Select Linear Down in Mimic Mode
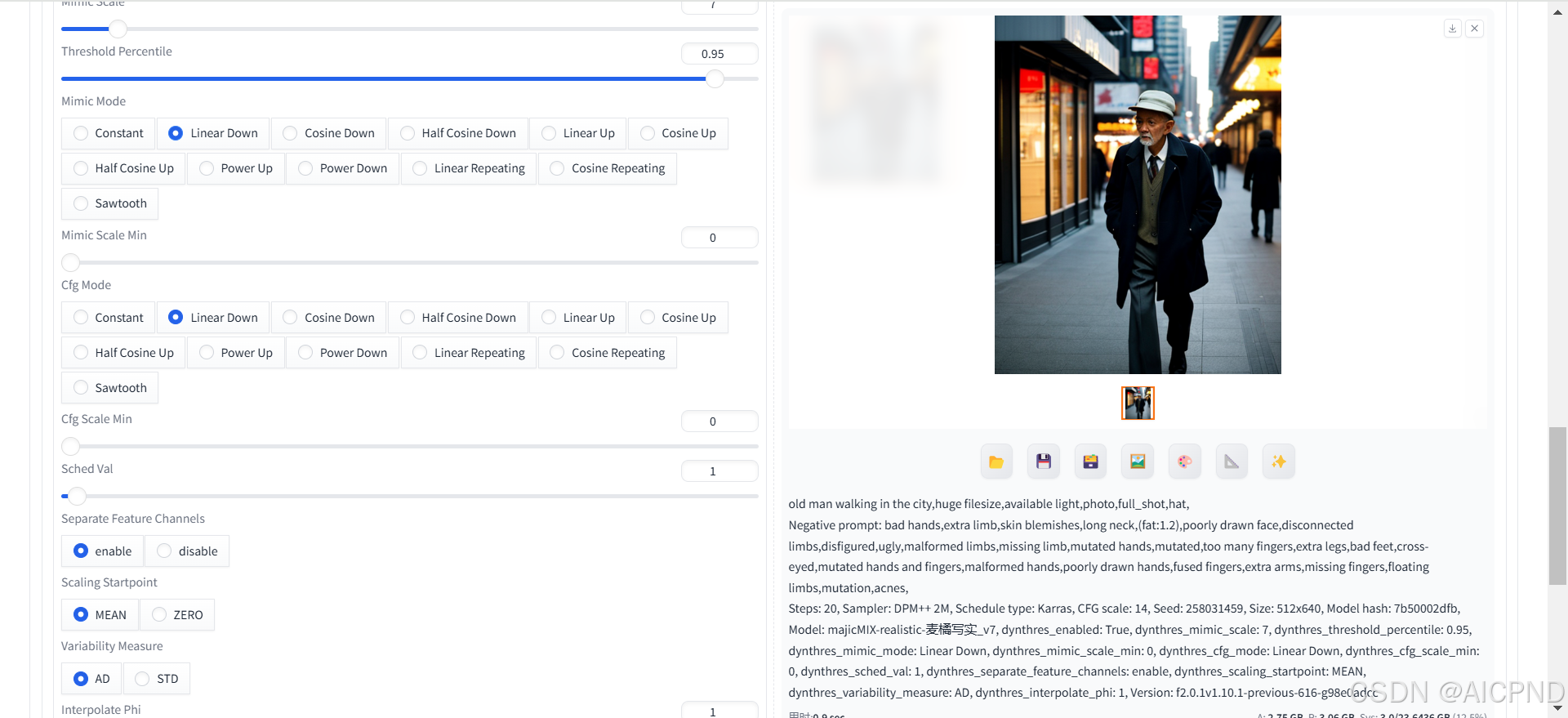Screen dimensions: 1568x718 (x=213, y=133)
